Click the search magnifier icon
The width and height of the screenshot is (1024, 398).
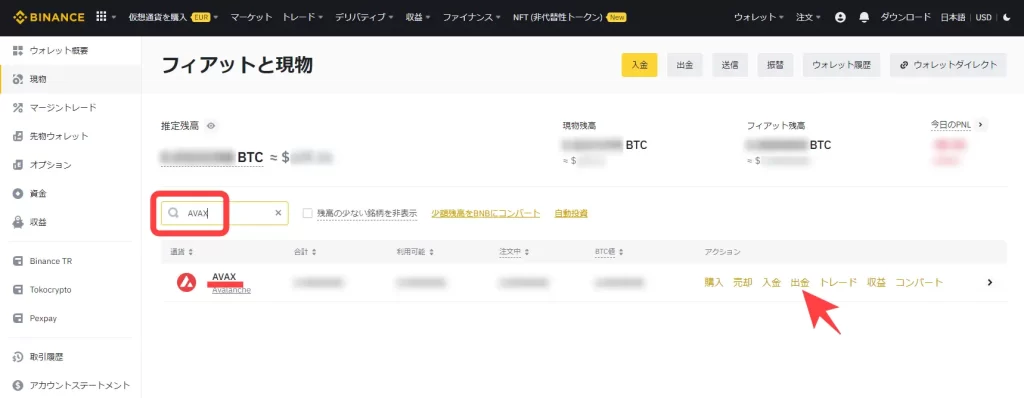coord(174,213)
